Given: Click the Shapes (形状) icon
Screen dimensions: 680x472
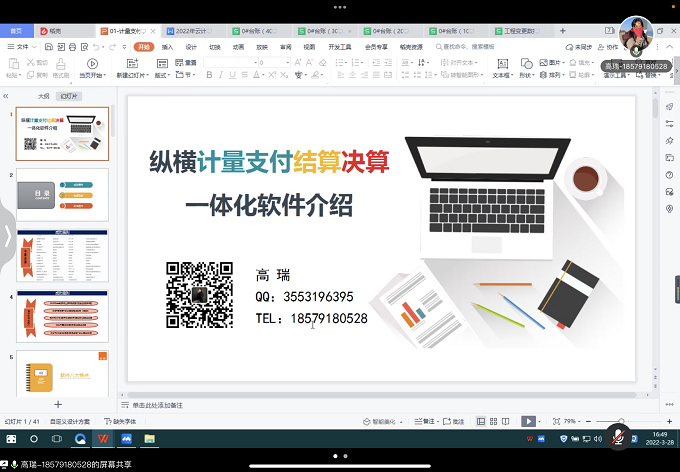Looking at the screenshot, I should 526,64.
